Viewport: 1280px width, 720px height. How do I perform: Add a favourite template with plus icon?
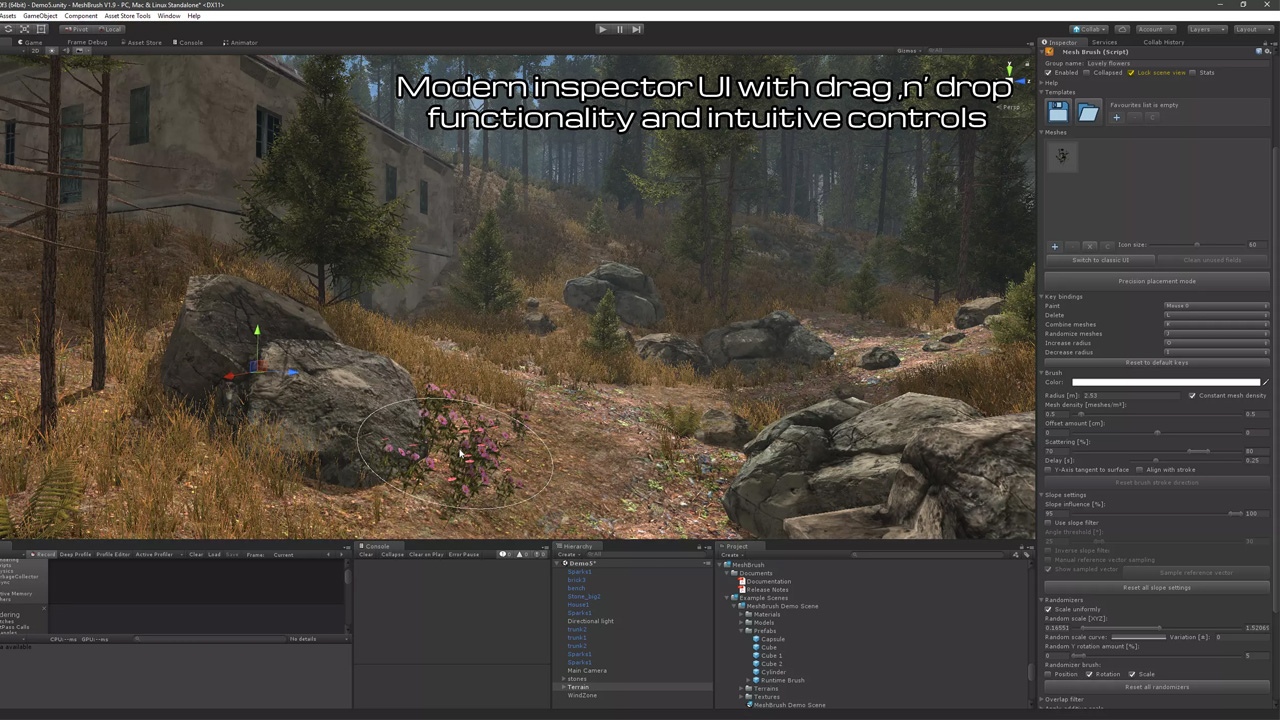pos(1116,118)
